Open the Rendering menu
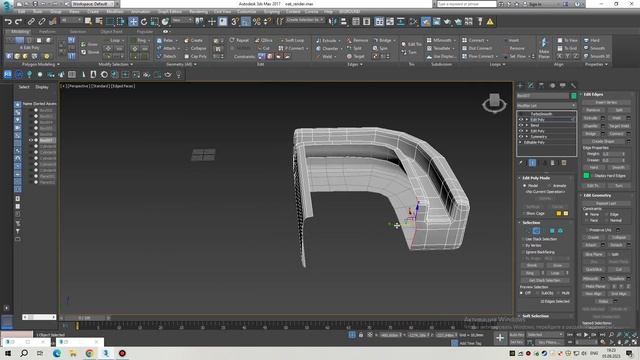 (198, 12)
